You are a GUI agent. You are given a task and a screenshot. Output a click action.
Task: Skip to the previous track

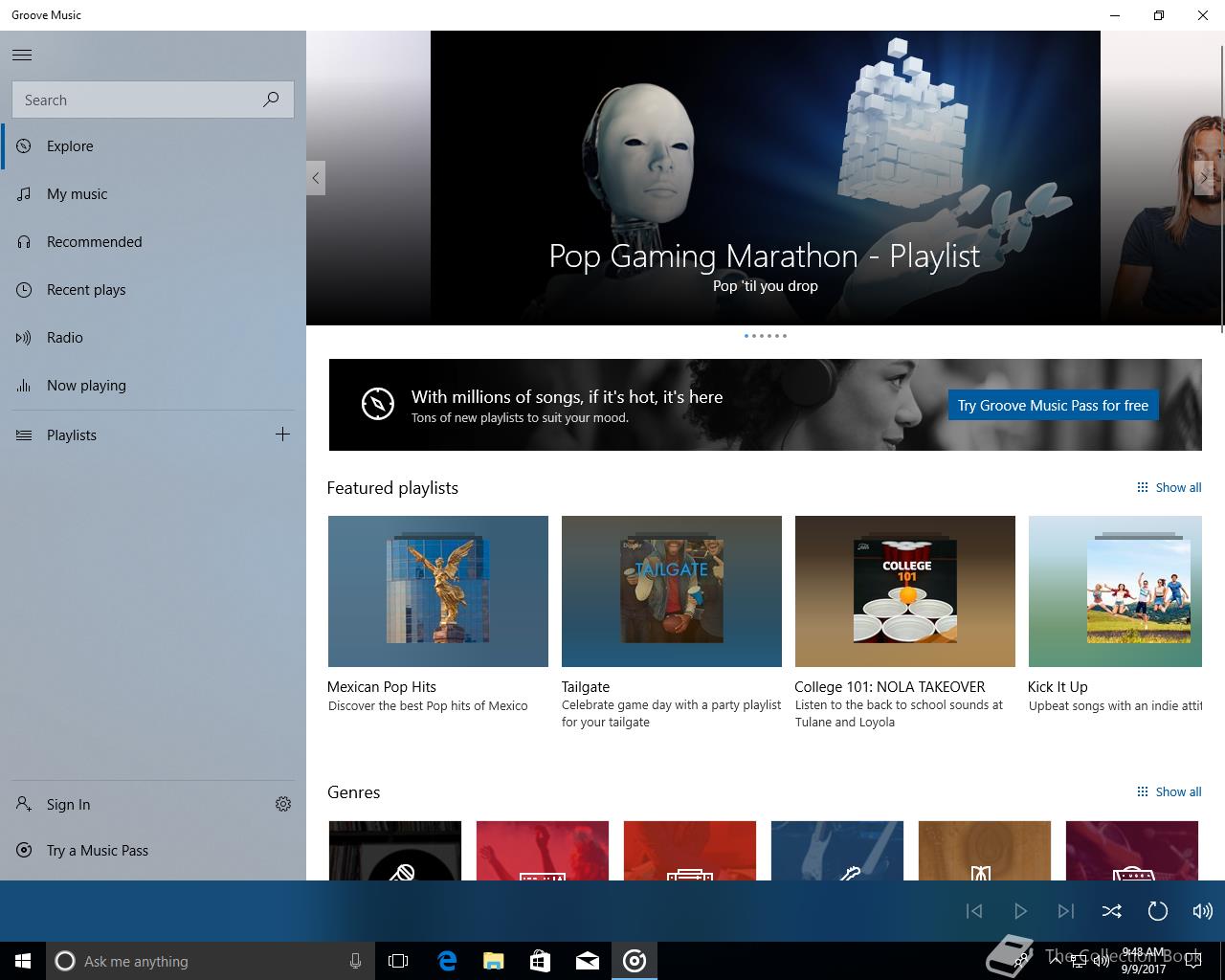pos(974,911)
